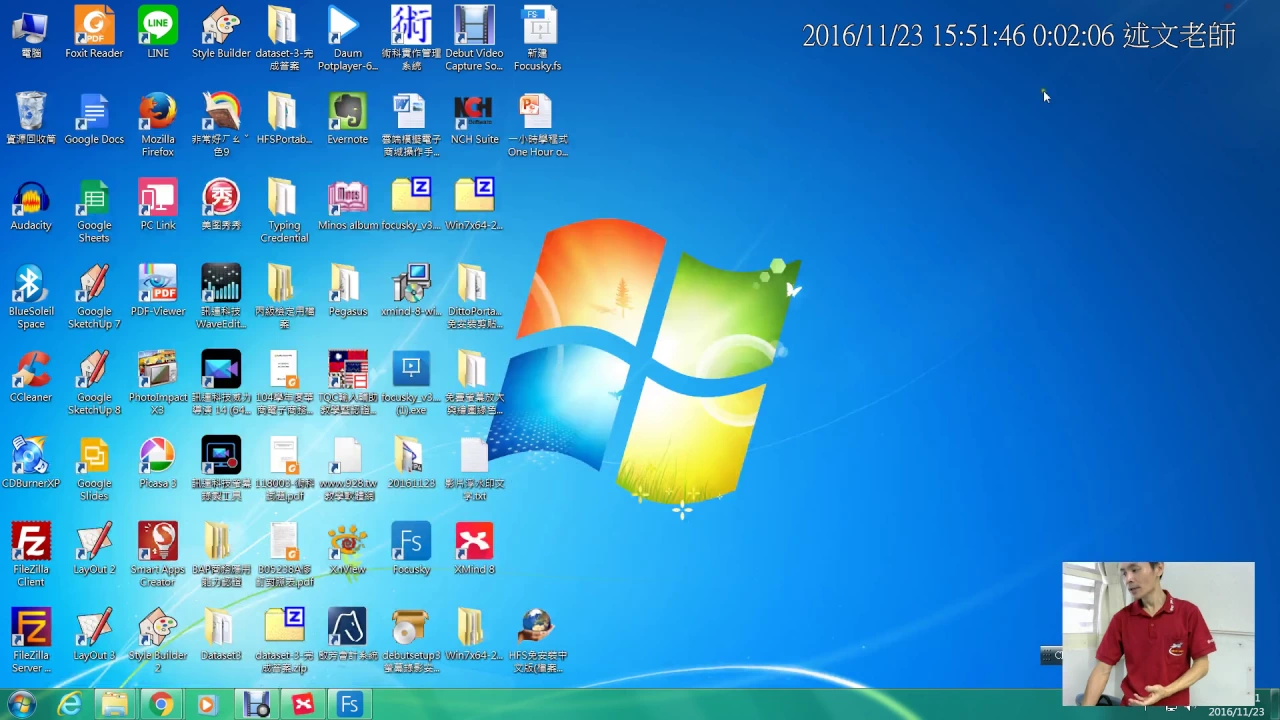
Task: Open the Windows Start menu
Action: click(x=21, y=704)
